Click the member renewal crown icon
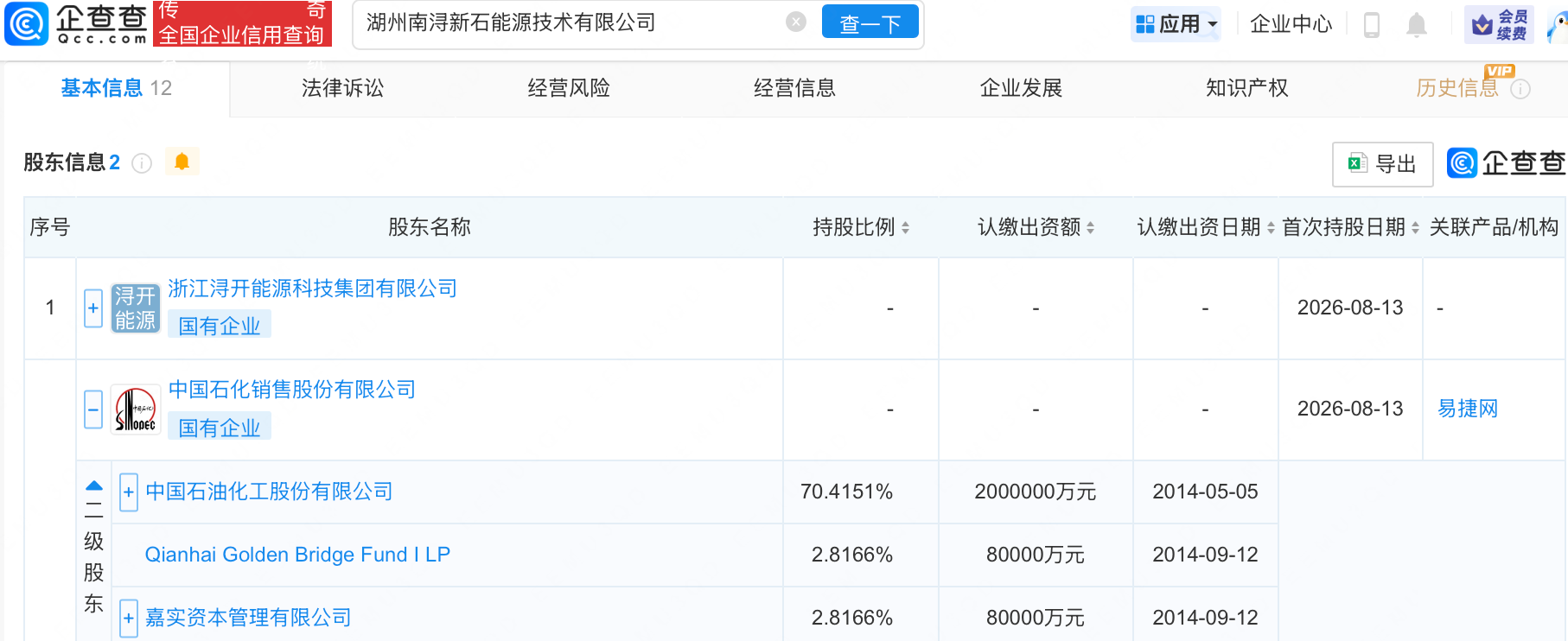 pyautogui.click(x=1482, y=25)
